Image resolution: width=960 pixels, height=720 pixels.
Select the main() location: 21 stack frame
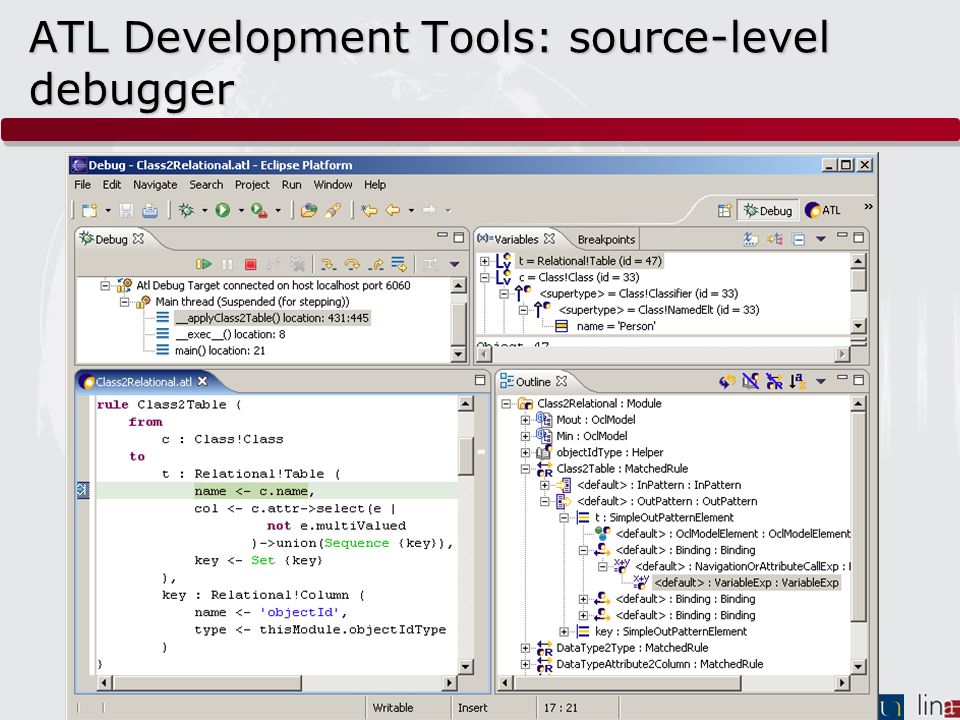click(220, 351)
